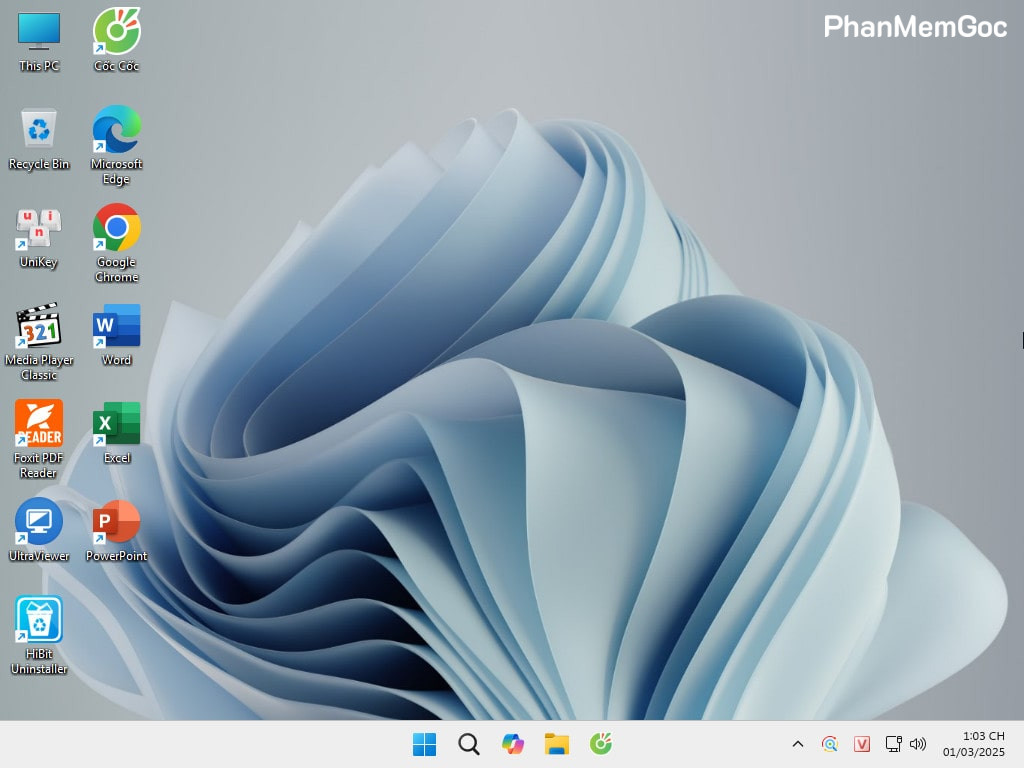Image resolution: width=1024 pixels, height=768 pixels.
Task: Click the Start button on the taskbar
Action: [x=424, y=744]
